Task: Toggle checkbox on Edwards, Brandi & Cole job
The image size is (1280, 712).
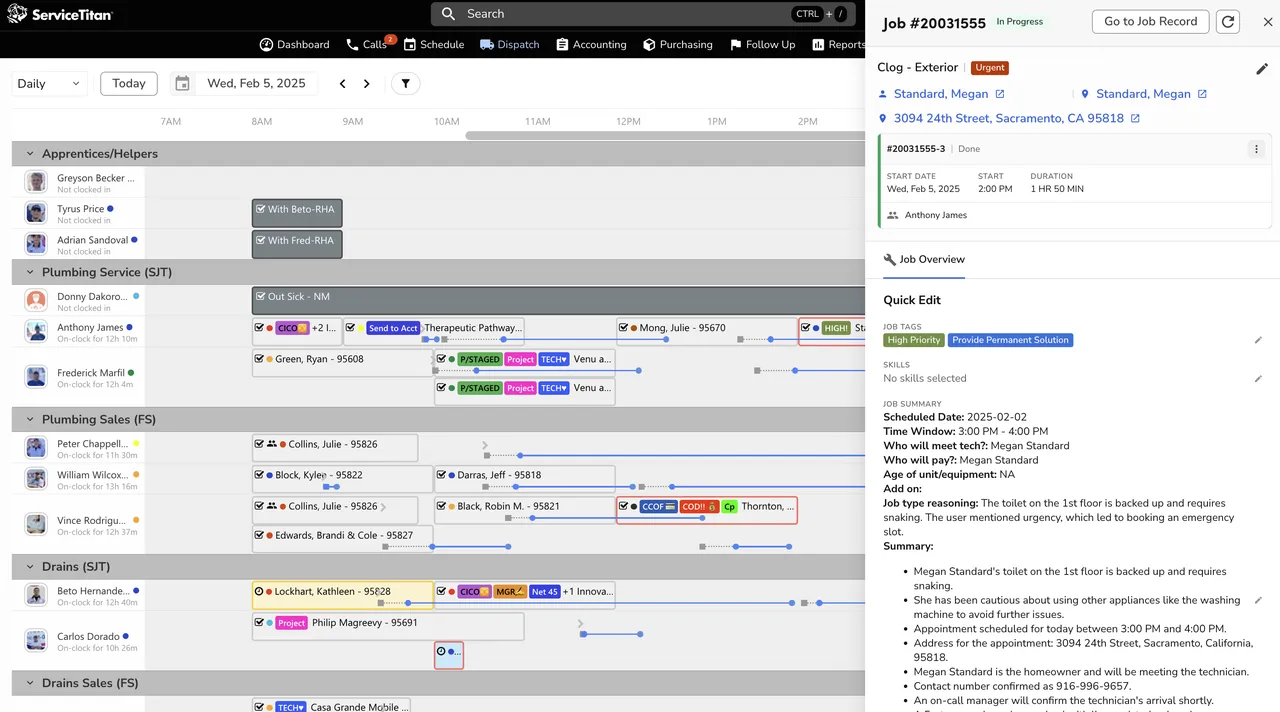Action: (260, 535)
